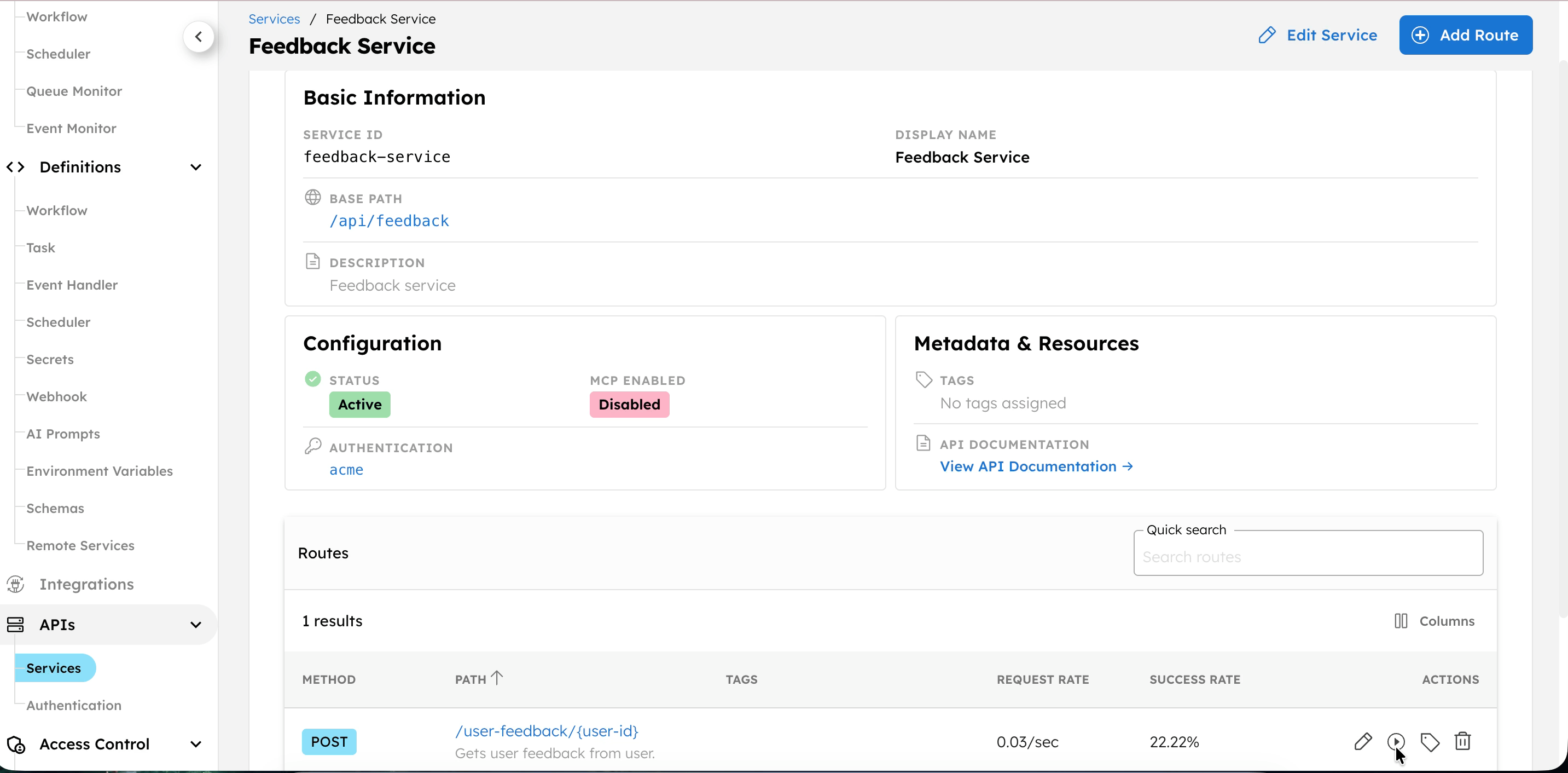Screen dimensions: 1568x773
Task: Collapse the APIs section
Action: coord(195,625)
